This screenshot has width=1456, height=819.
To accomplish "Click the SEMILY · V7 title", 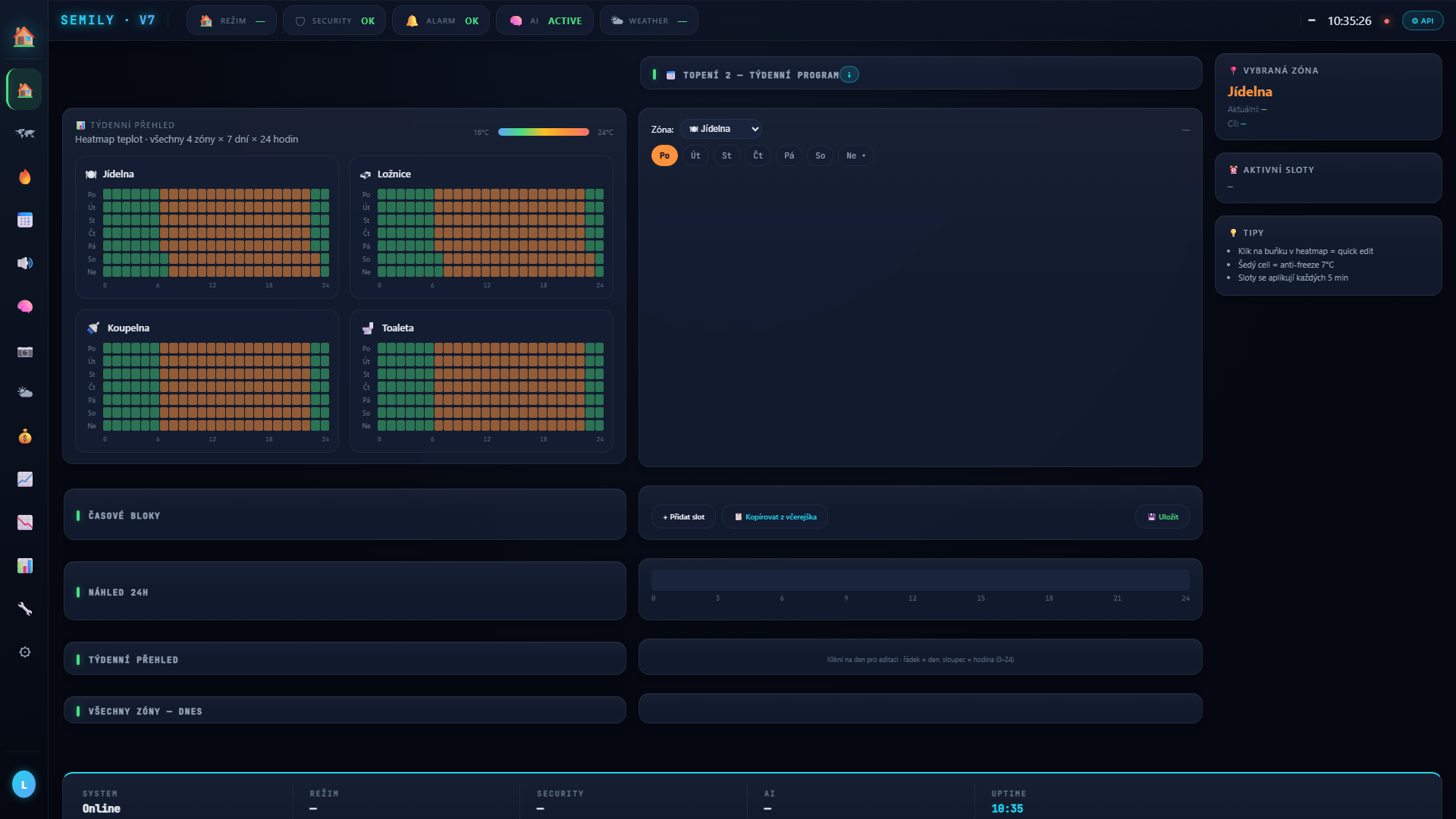I will pyautogui.click(x=108, y=20).
